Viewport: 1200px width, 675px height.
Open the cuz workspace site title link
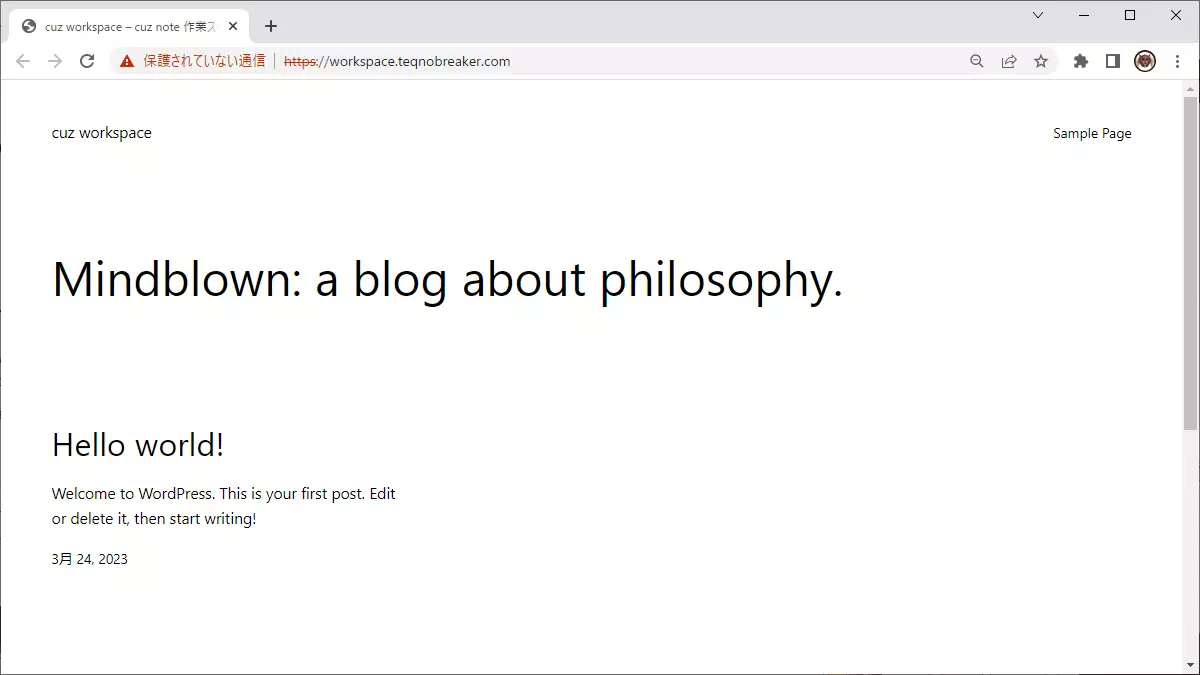tap(102, 133)
